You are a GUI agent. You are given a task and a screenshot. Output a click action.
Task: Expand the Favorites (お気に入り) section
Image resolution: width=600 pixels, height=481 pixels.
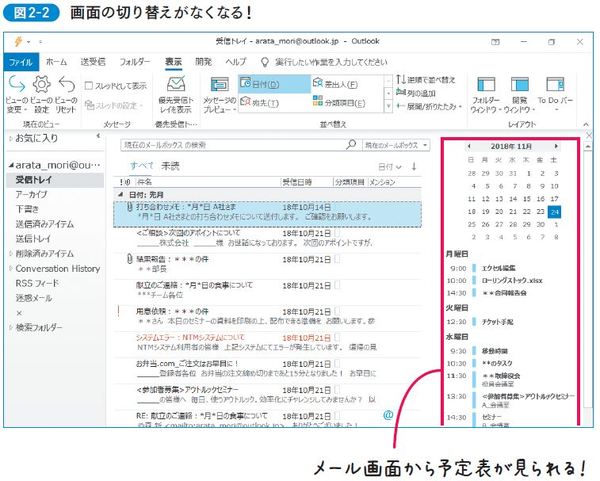tap(11, 139)
